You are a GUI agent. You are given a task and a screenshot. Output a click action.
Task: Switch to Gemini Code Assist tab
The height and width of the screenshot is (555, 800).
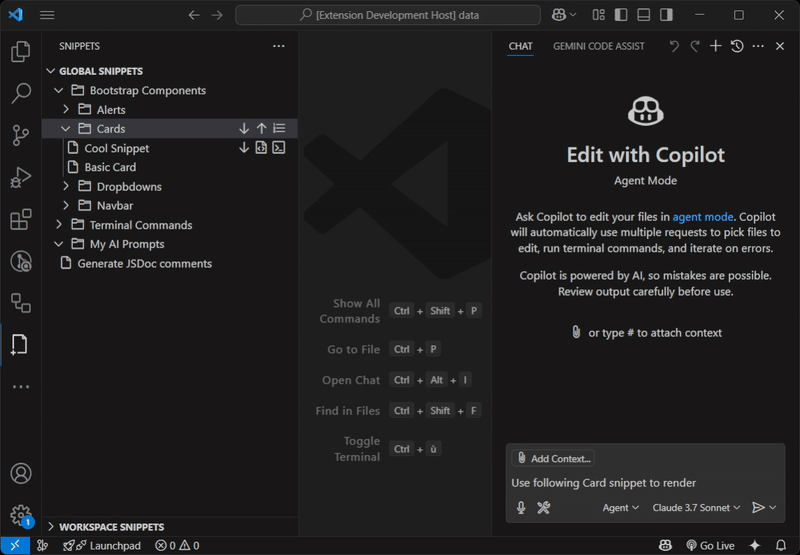(598, 46)
